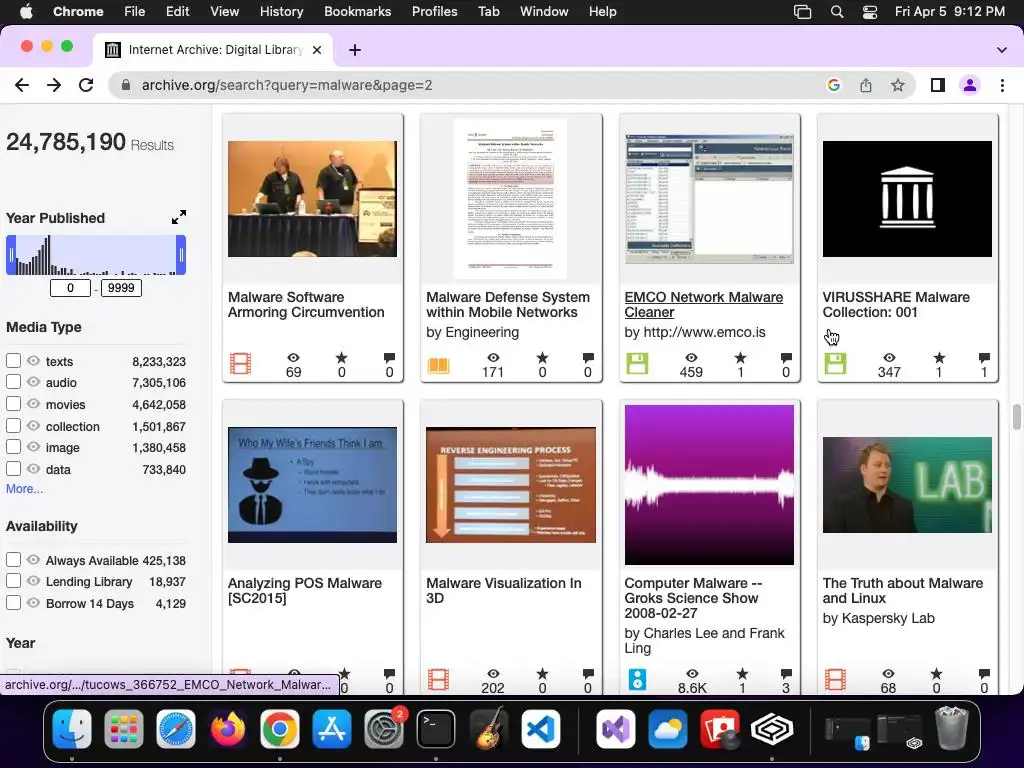
Task: Click texts icon on Malware Defense System card
Action: click(438, 364)
